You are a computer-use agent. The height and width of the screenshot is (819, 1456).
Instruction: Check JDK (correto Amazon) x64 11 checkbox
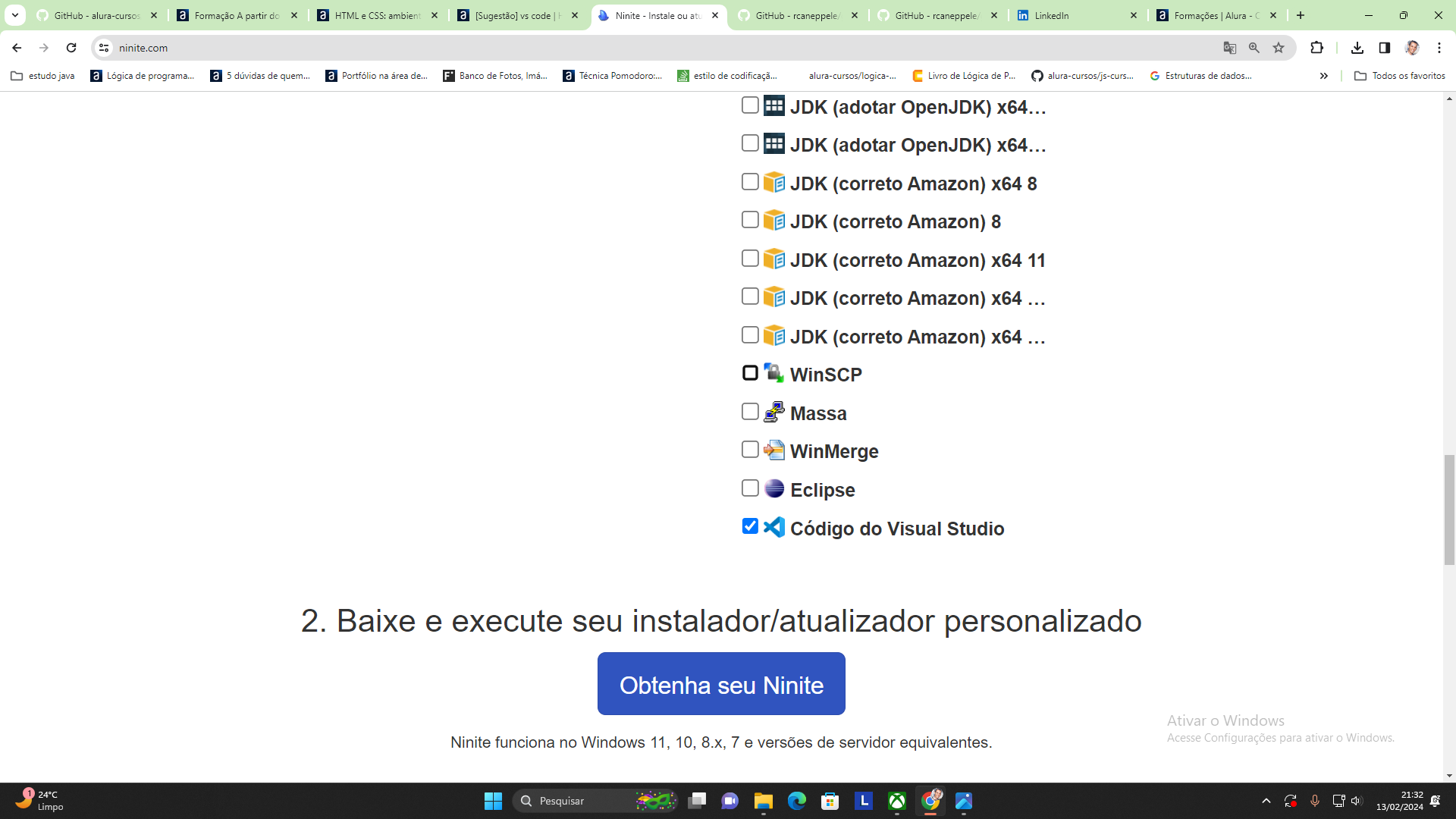pyautogui.click(x=750, y=259)
